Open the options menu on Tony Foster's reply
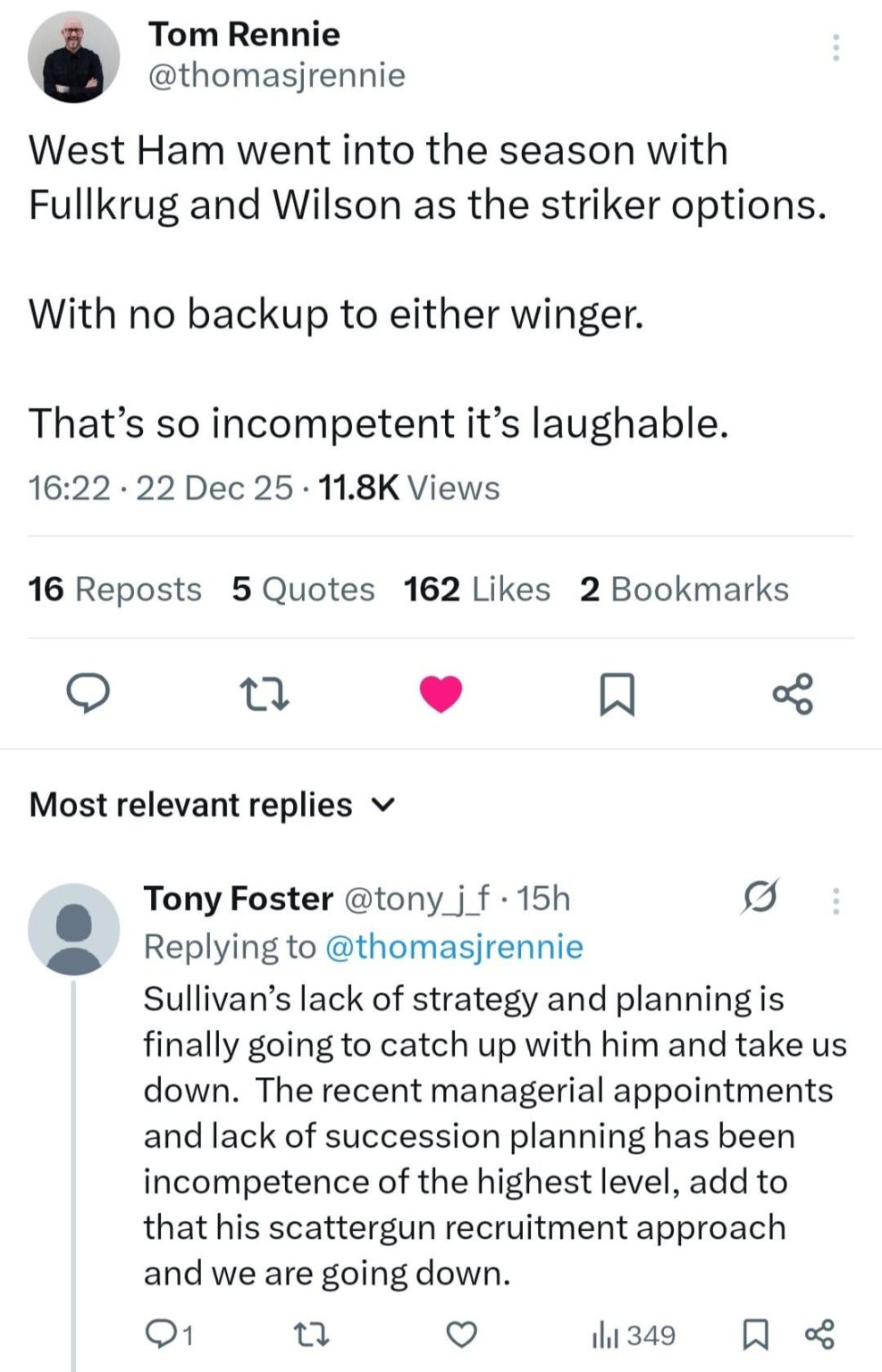Viewport: 882px width, 1372px height. point(835,901)
